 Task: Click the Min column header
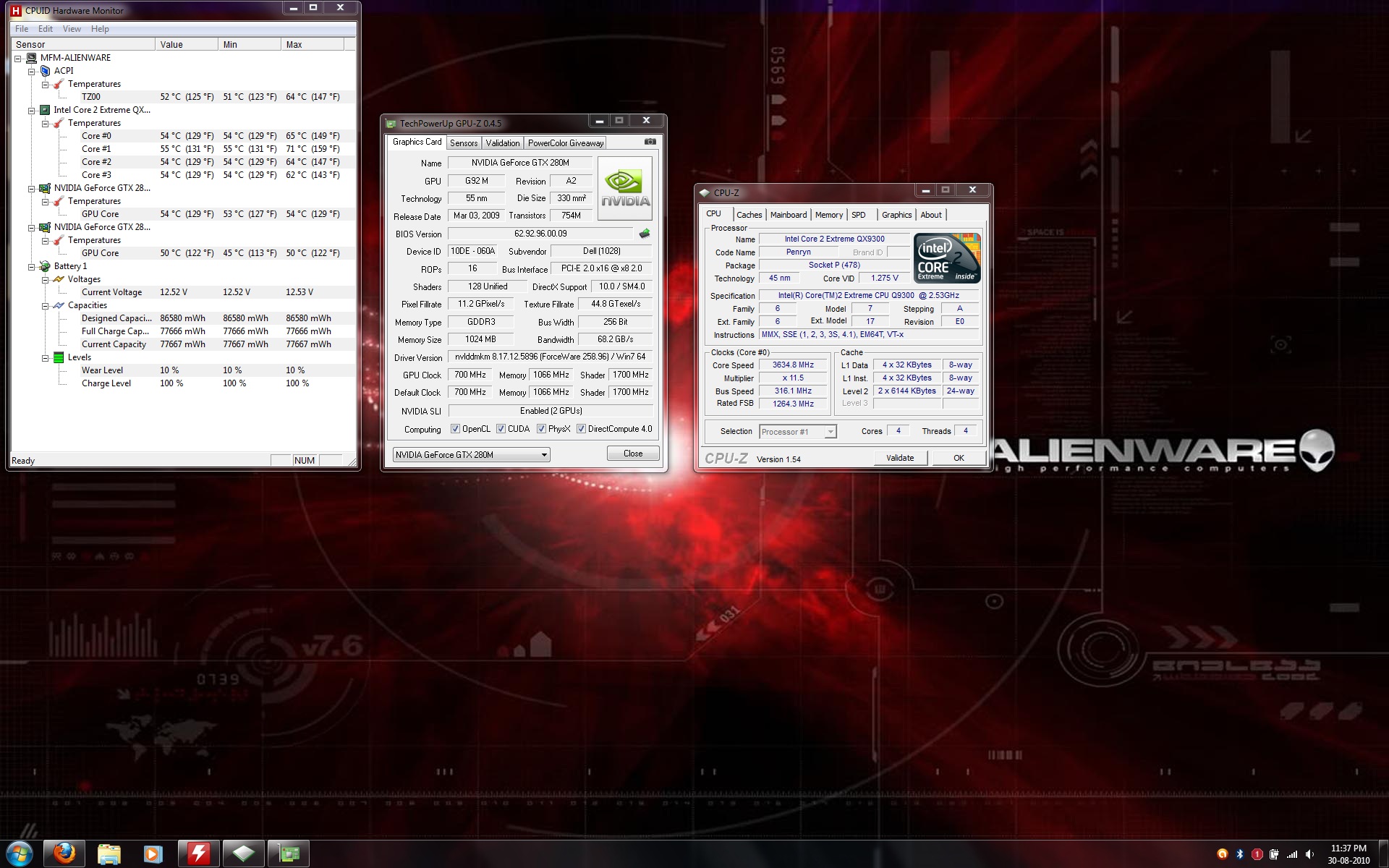pos(249,45)
